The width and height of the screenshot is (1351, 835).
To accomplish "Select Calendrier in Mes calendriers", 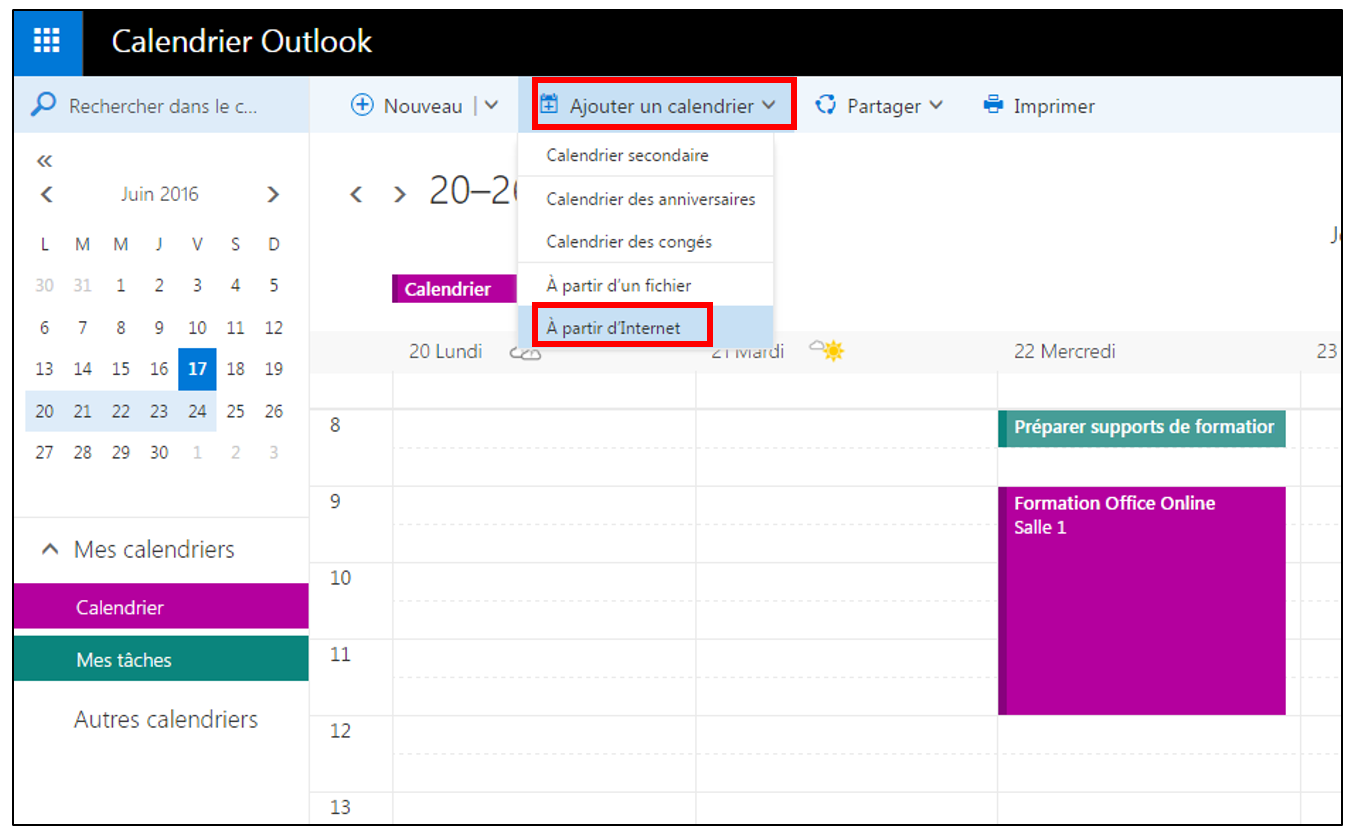I will [x=161, y=607].
